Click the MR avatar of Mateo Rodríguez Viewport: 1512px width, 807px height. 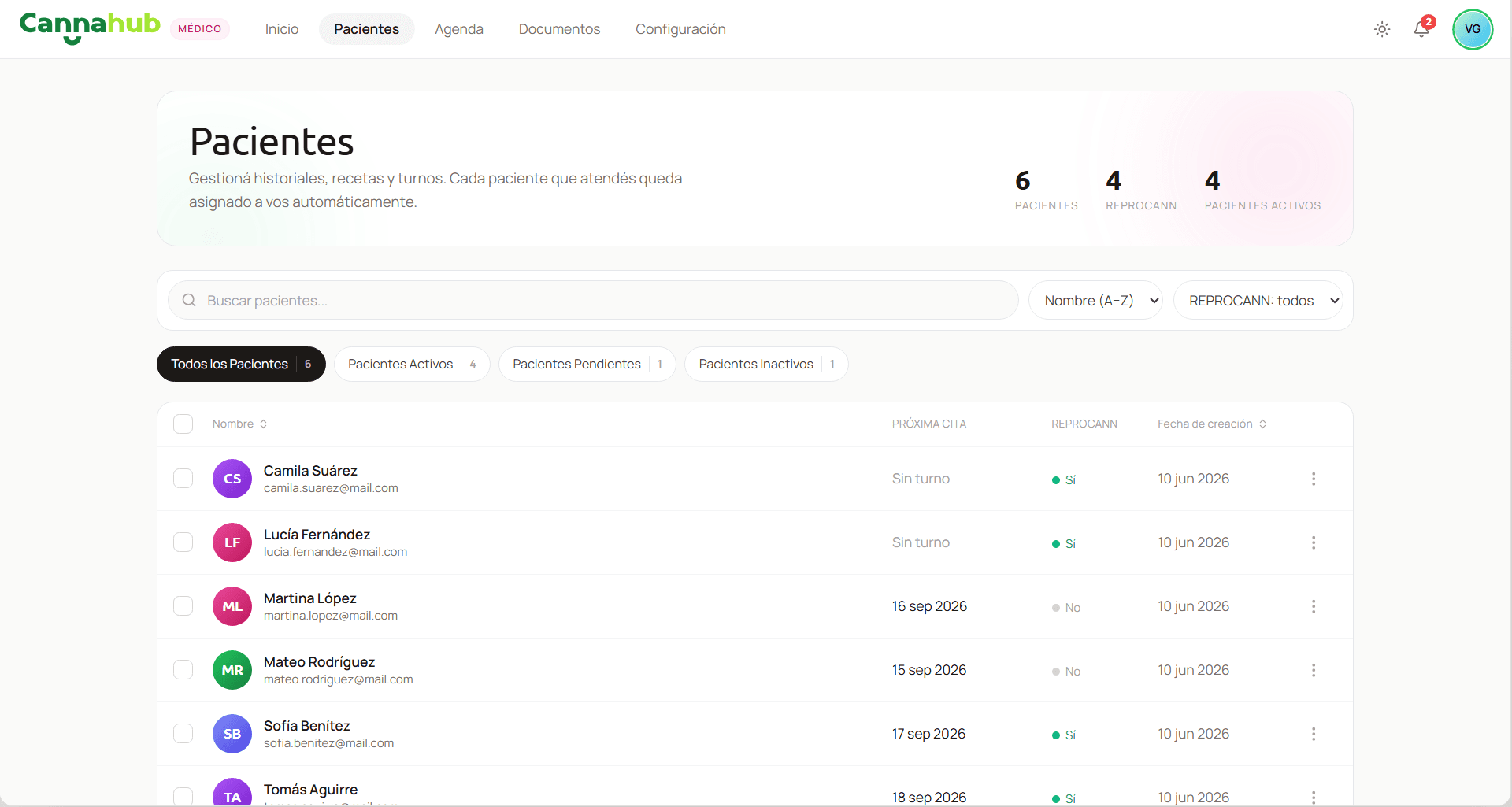coord(232,670)
